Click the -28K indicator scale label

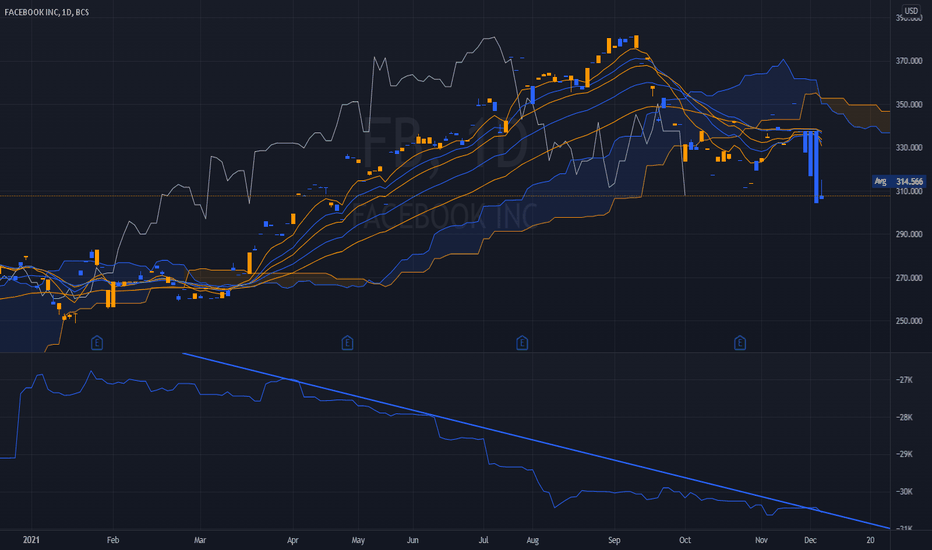(904, 417)
